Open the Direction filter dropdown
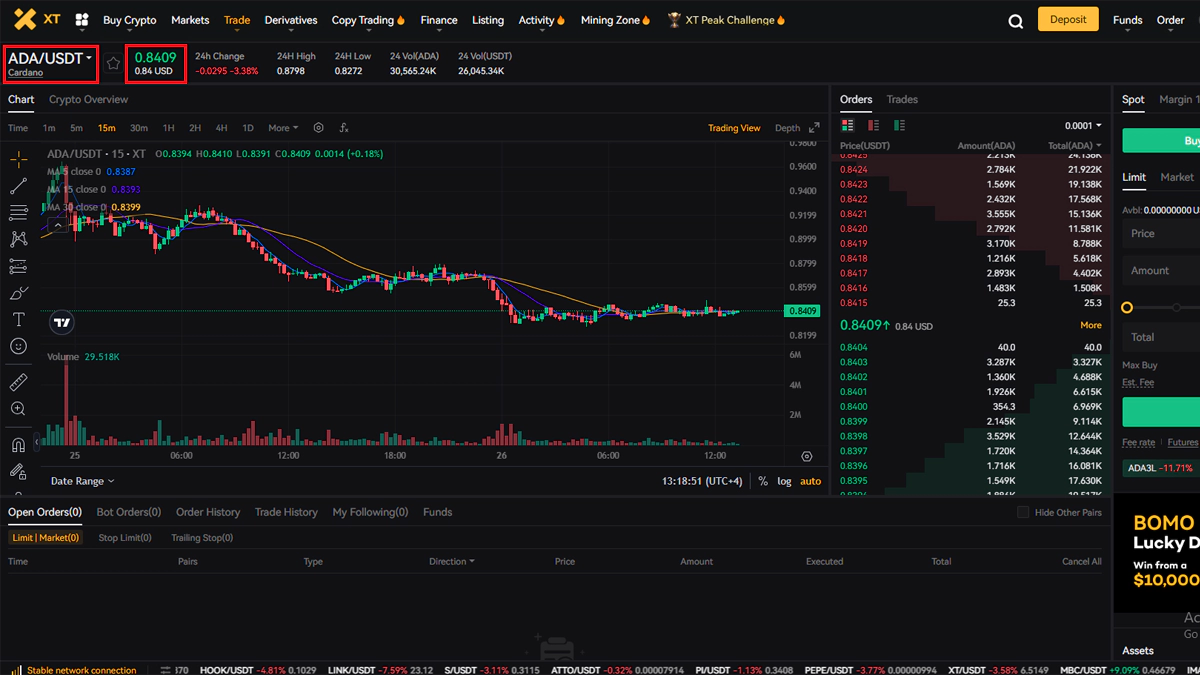 452,561
